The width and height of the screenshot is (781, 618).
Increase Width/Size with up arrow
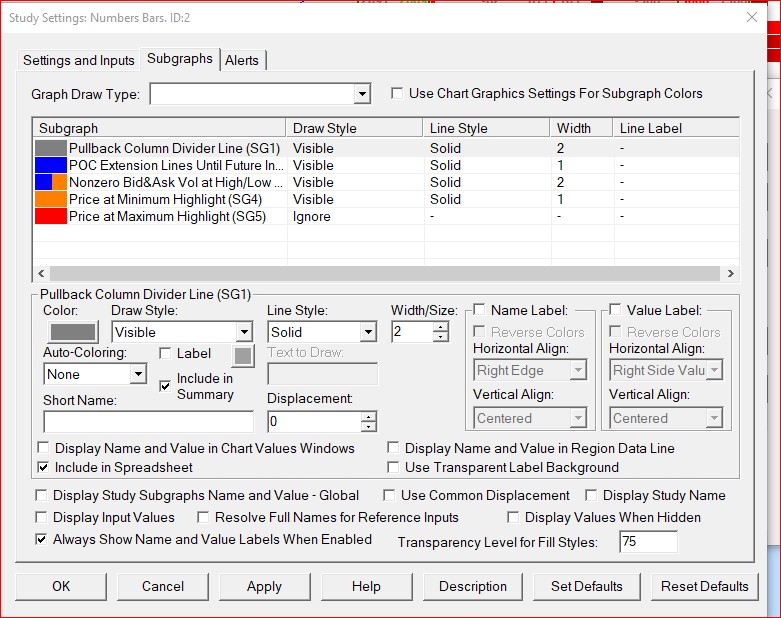441,327
